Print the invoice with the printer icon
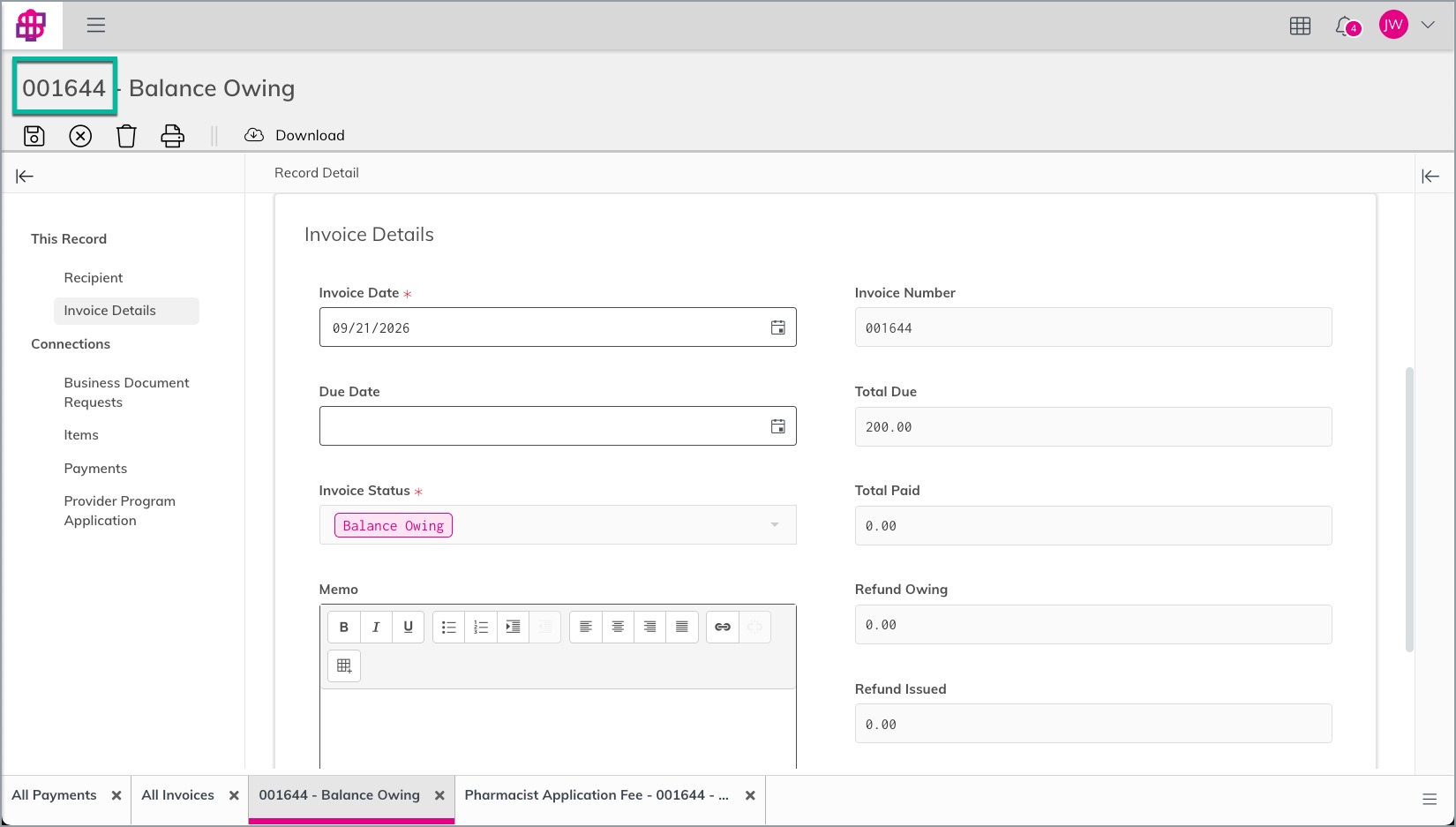 click(x=173, y=136)
